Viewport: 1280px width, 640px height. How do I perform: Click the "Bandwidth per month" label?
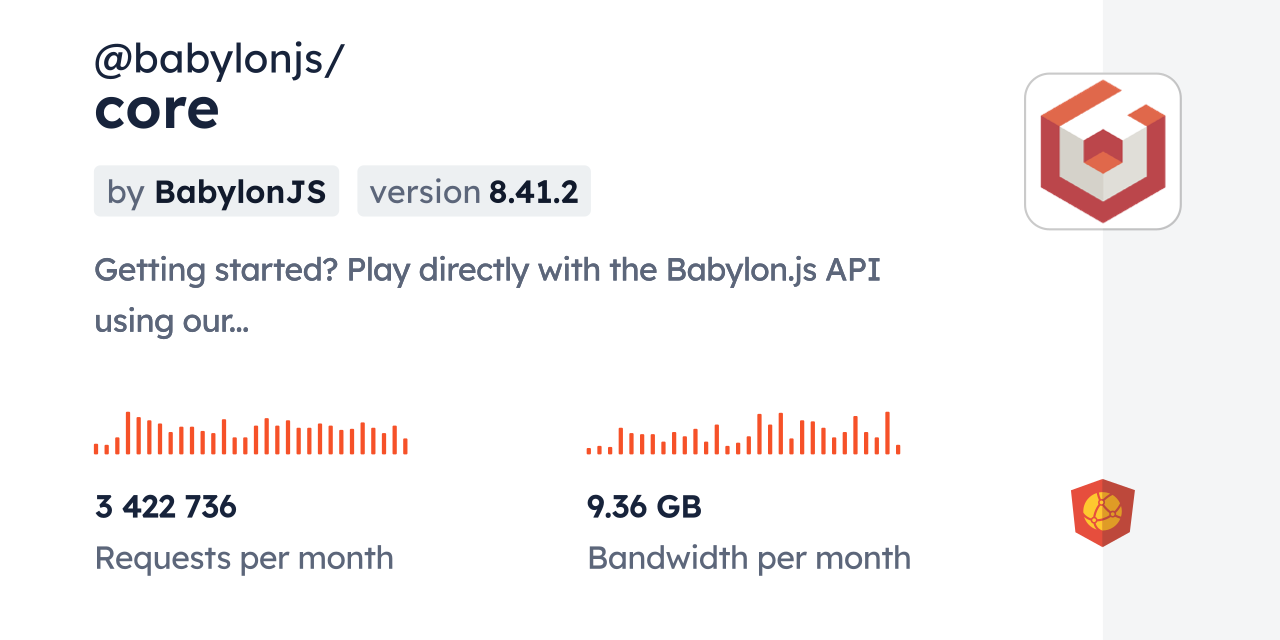pos(749,558)
